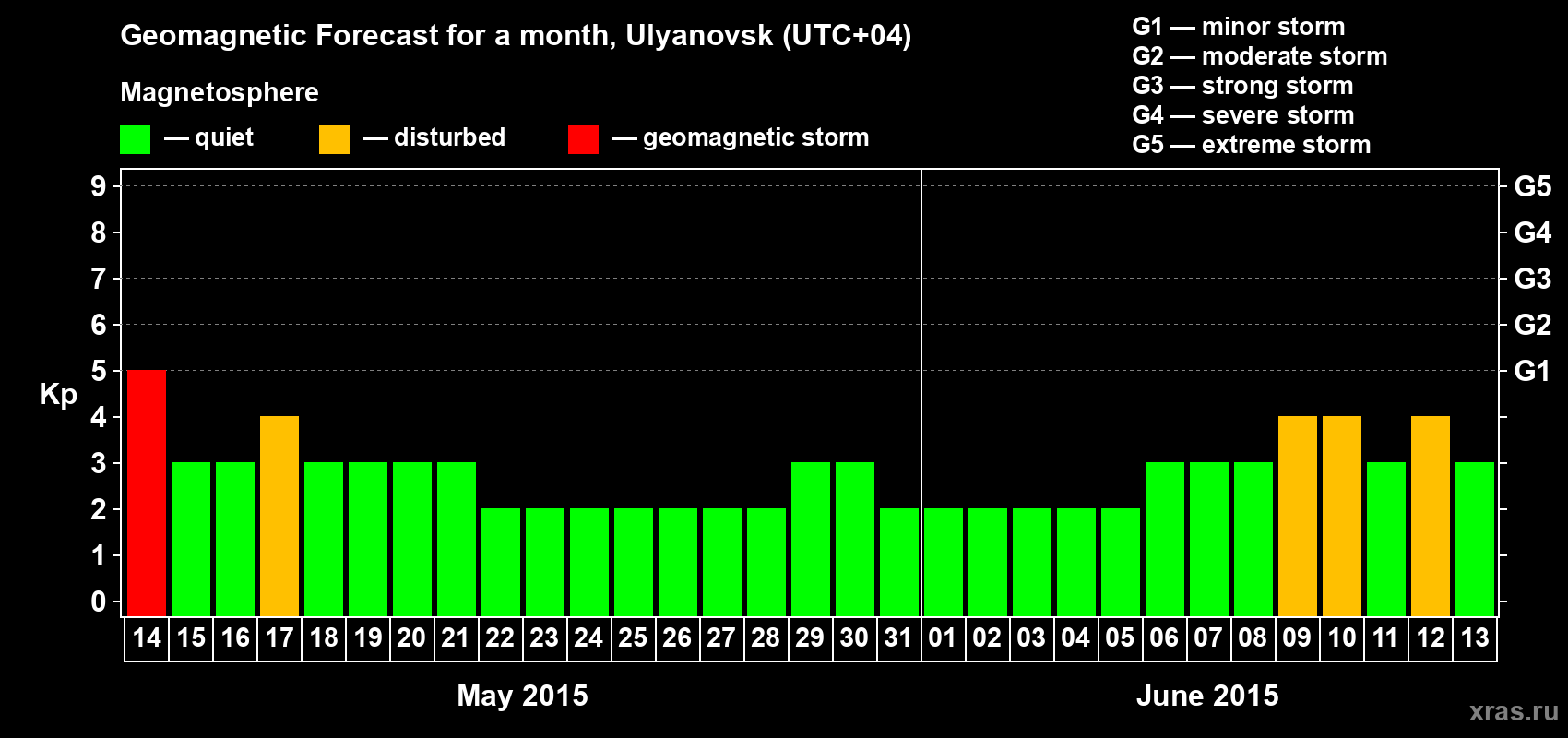Select the green bar for May 29
This screenshot has height=738, width=1568.
[x=811, y=539]
